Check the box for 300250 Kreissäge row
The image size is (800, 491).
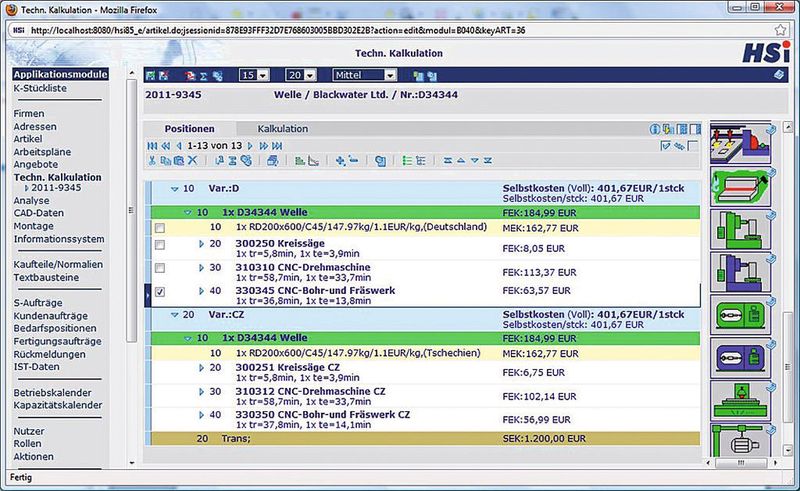[x=160, y=245]
